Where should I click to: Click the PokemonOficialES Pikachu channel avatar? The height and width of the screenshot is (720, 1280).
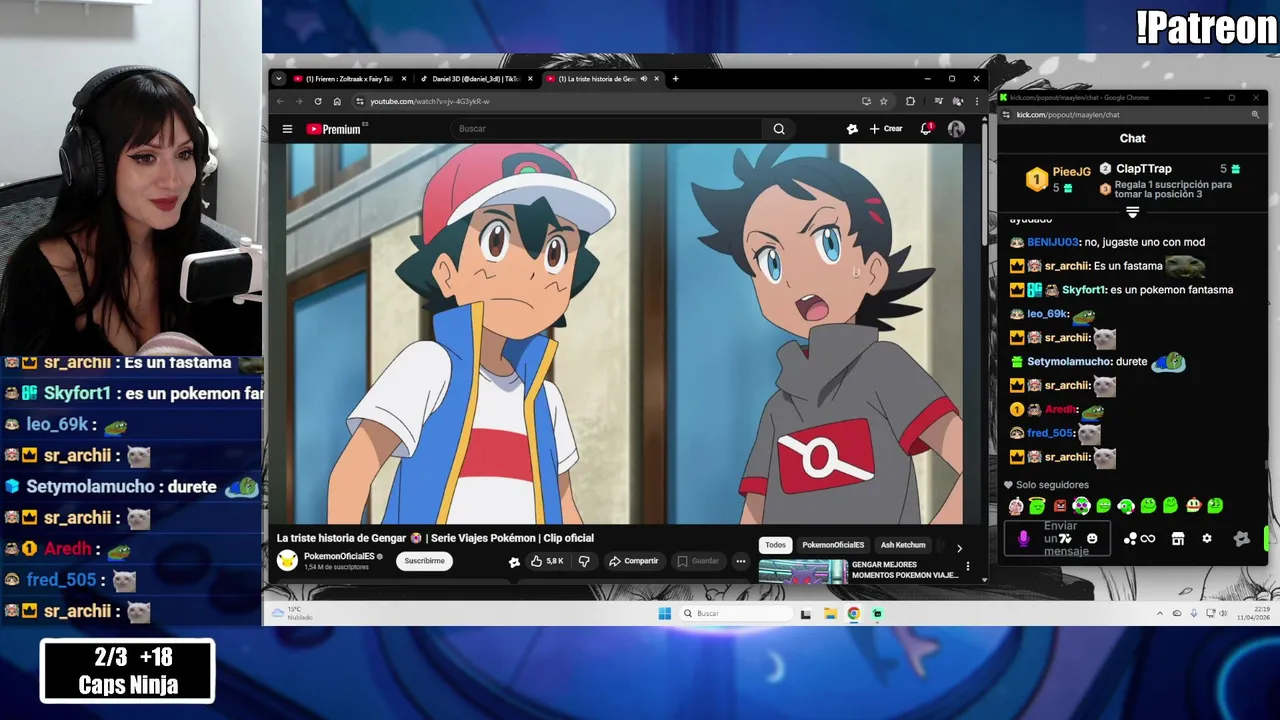287,561
